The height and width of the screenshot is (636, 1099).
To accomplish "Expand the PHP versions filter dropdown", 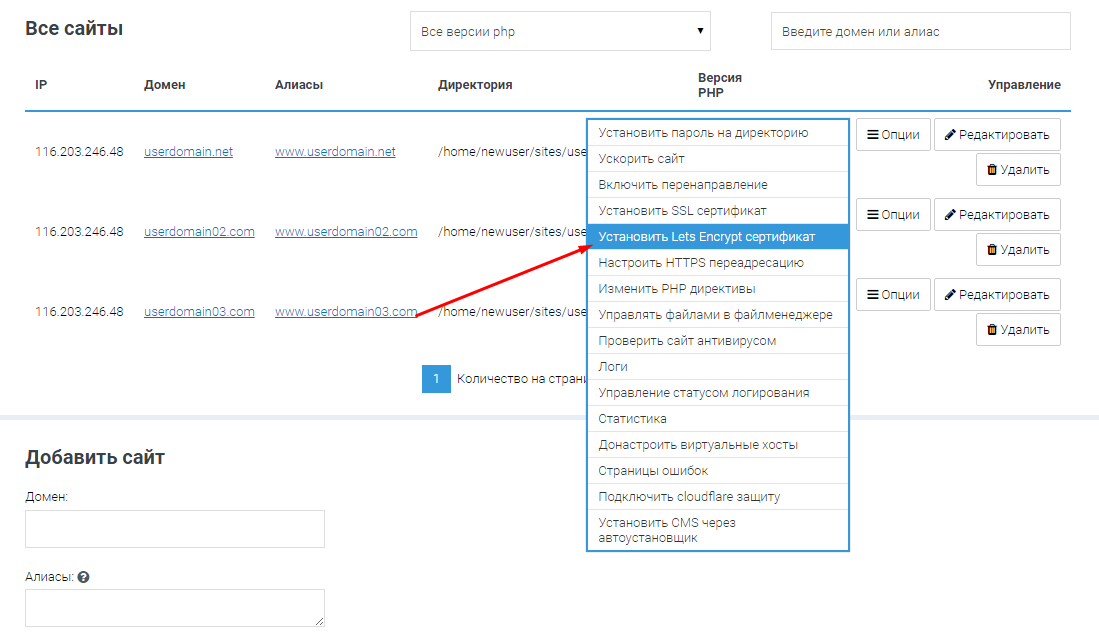I will pyautogui.click(x=560, y=31).
